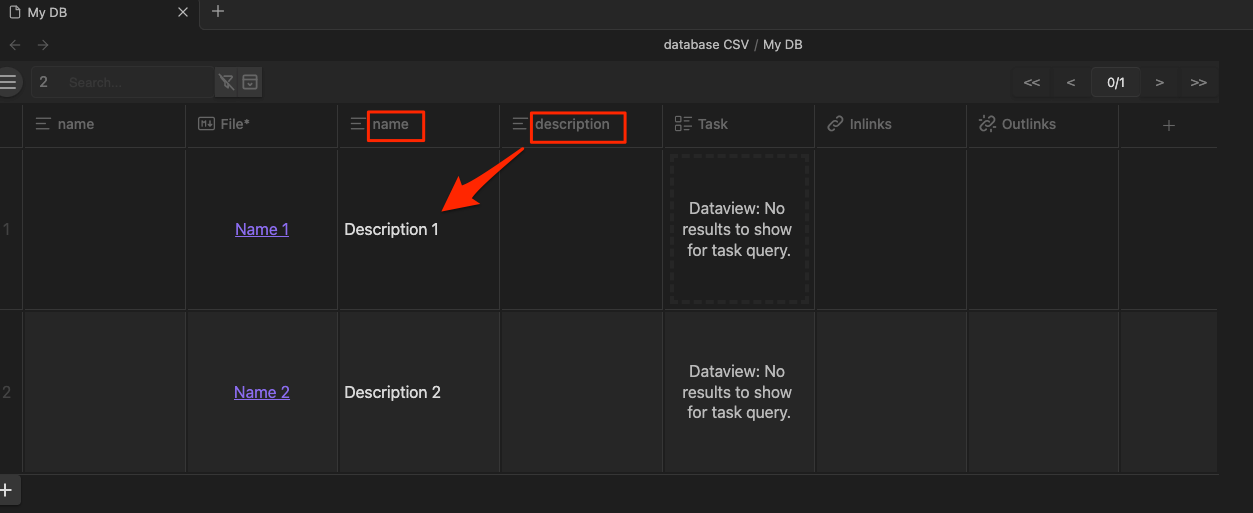Screen dimensions: 1253x513
Task: Jump to the last page with >>
Action: [x=1198, y=82]
